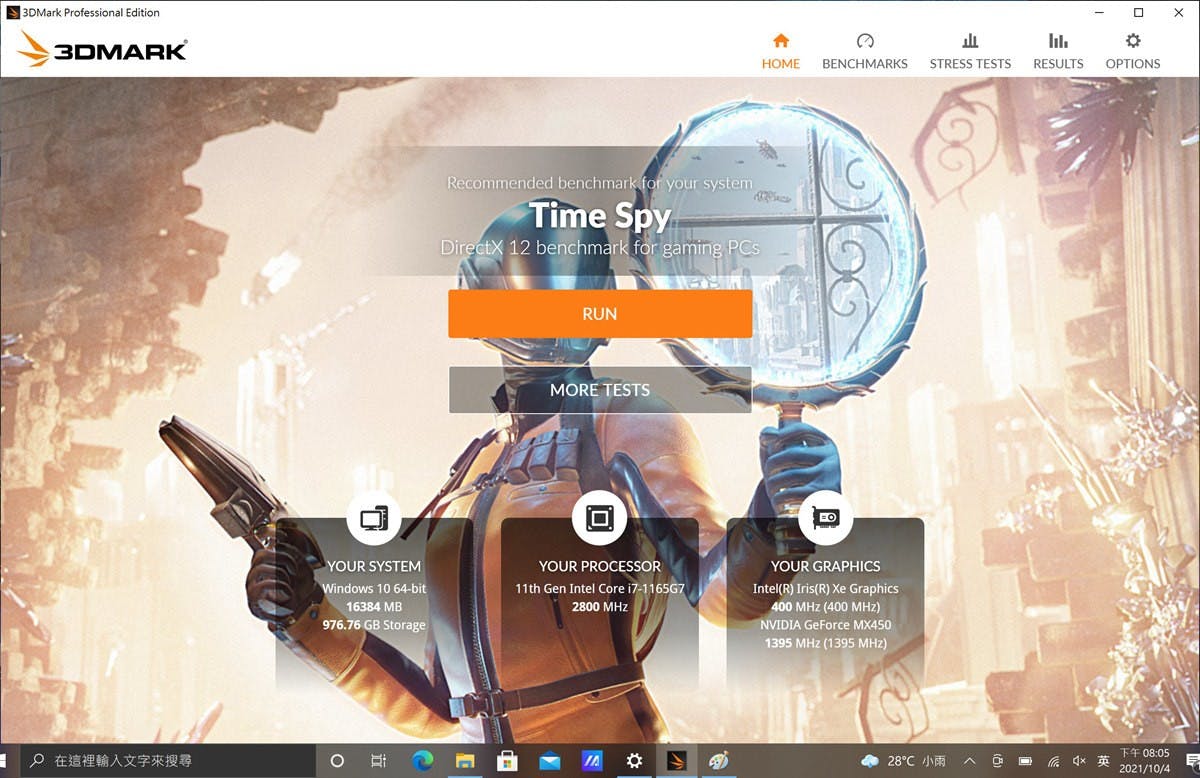The image size is (1200, 778).
Task: Click the Your Processor chip icon
Action: [x=599, y=518]
